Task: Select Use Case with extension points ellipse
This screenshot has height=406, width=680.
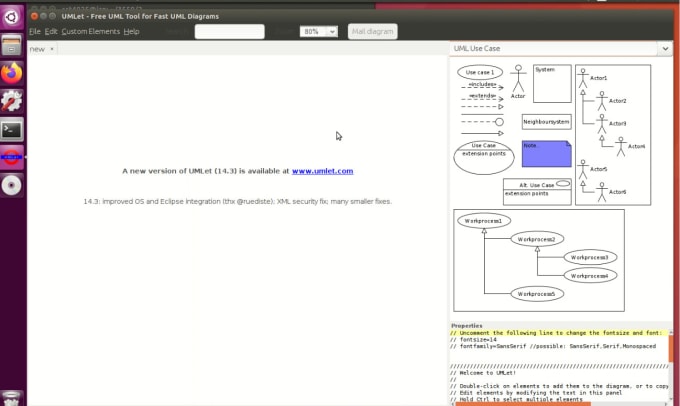Action: [x=484, y=158]
